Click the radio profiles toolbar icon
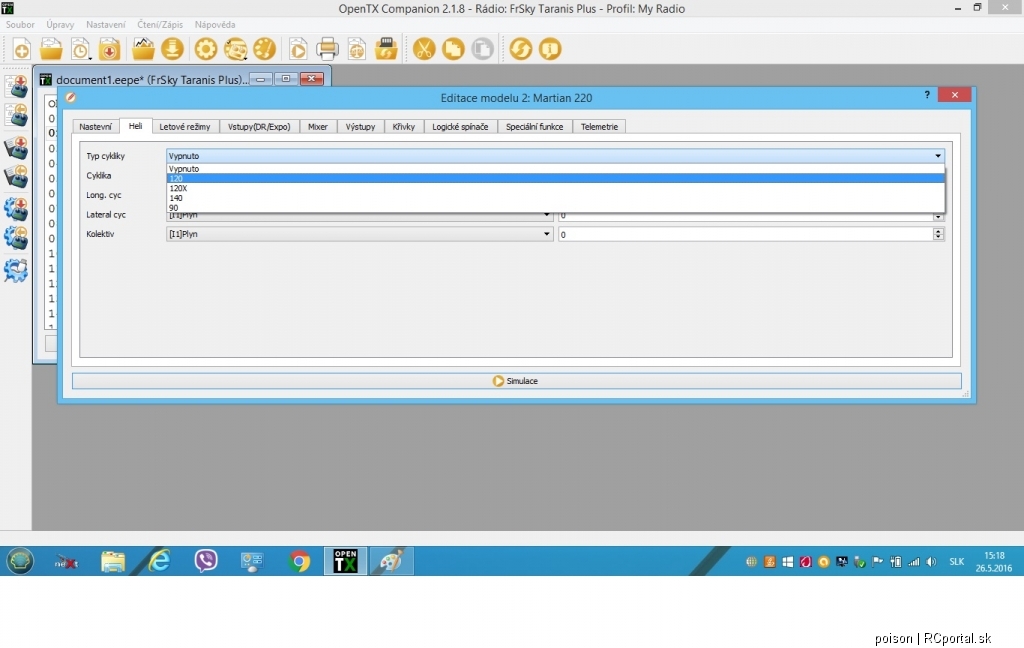The image size is (1024, 648). tap(235, 49)
